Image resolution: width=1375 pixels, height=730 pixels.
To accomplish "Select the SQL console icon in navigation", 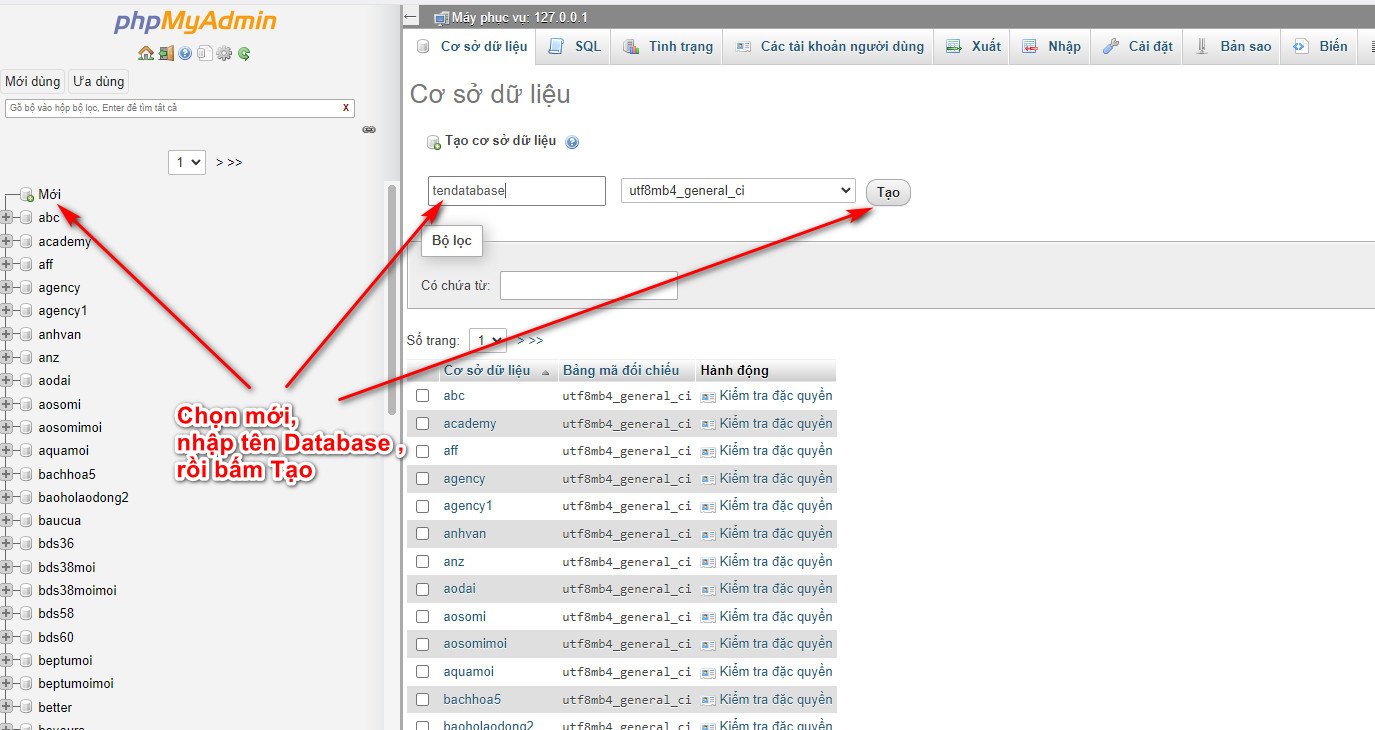I will [204, 52].
